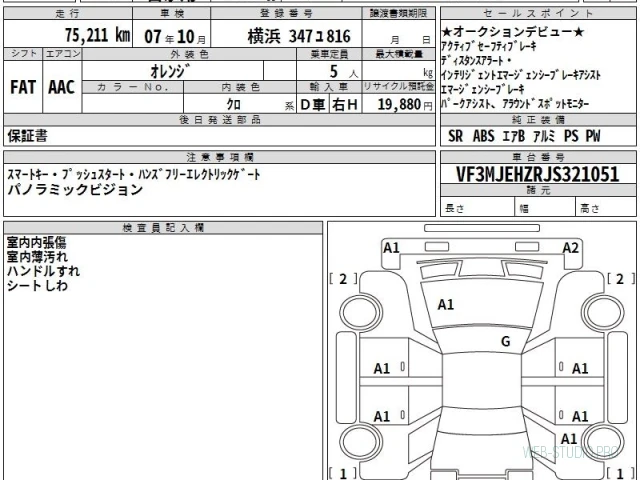Select the パノラミックビジョン note

tap(76, 190)
